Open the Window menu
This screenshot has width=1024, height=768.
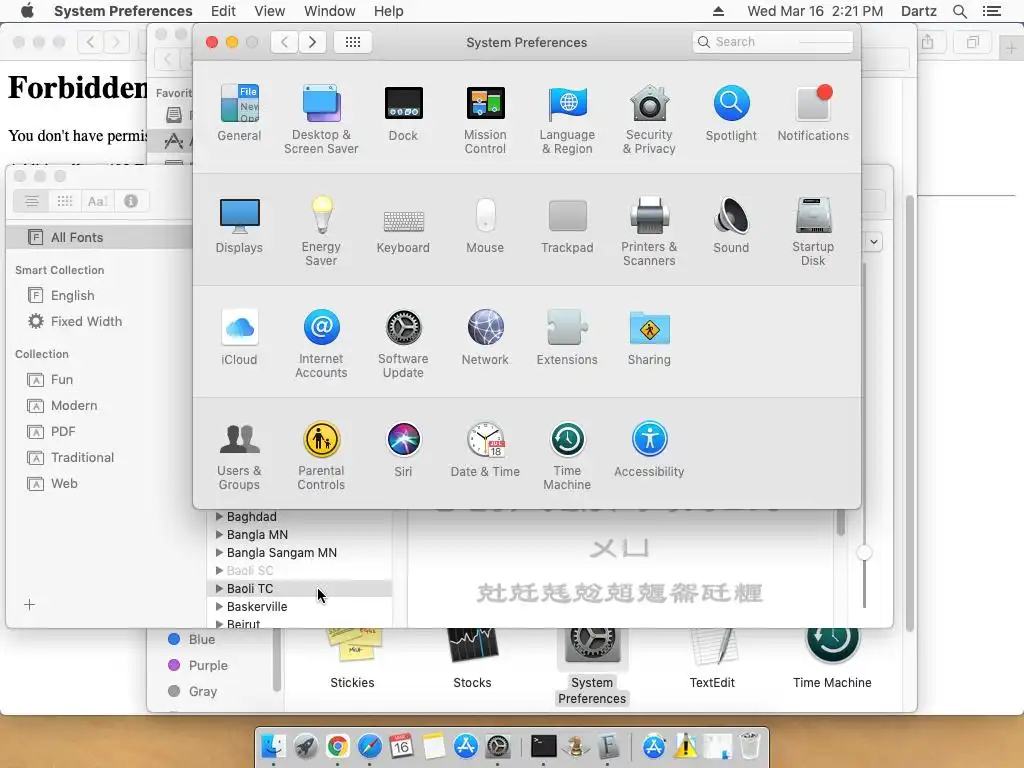click(x=330, y=11)
